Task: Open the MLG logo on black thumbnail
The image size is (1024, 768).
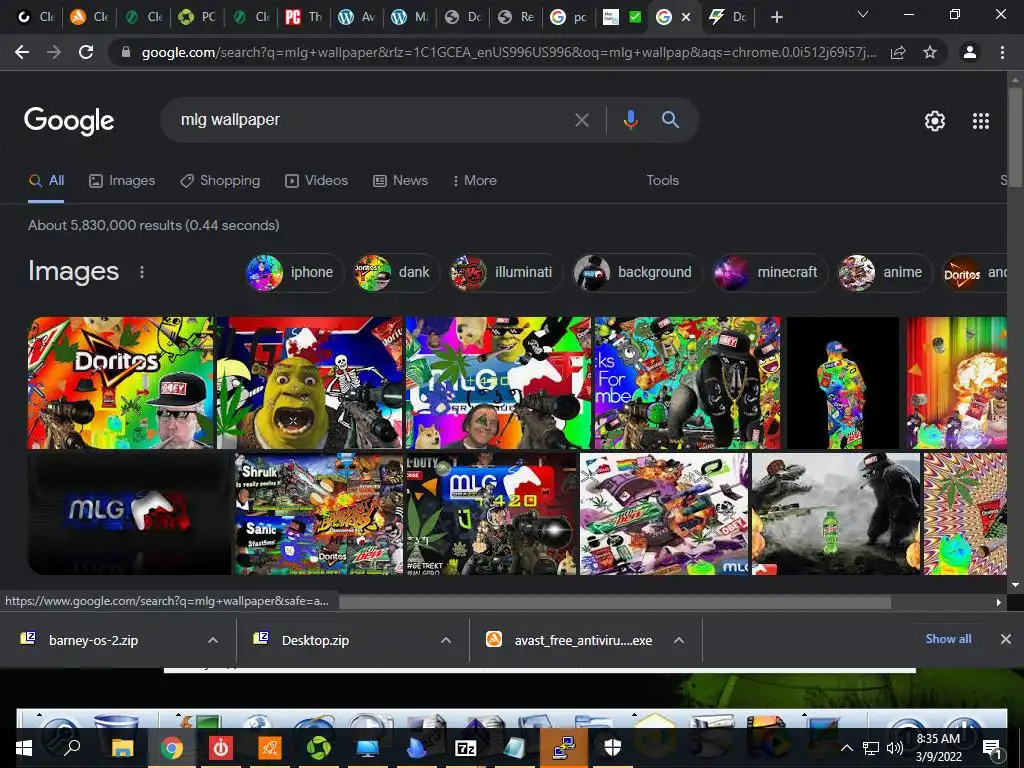Action: 129,514
